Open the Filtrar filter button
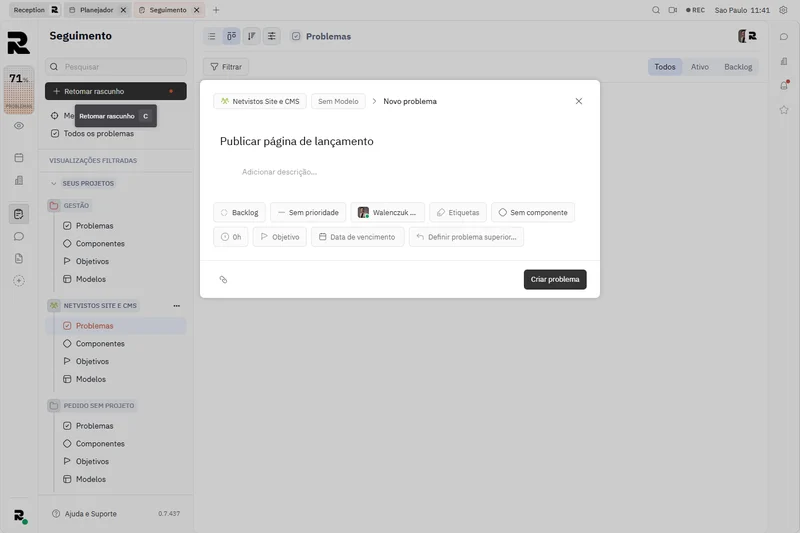The height and width of the screenshot is (533, 800). 226,67
